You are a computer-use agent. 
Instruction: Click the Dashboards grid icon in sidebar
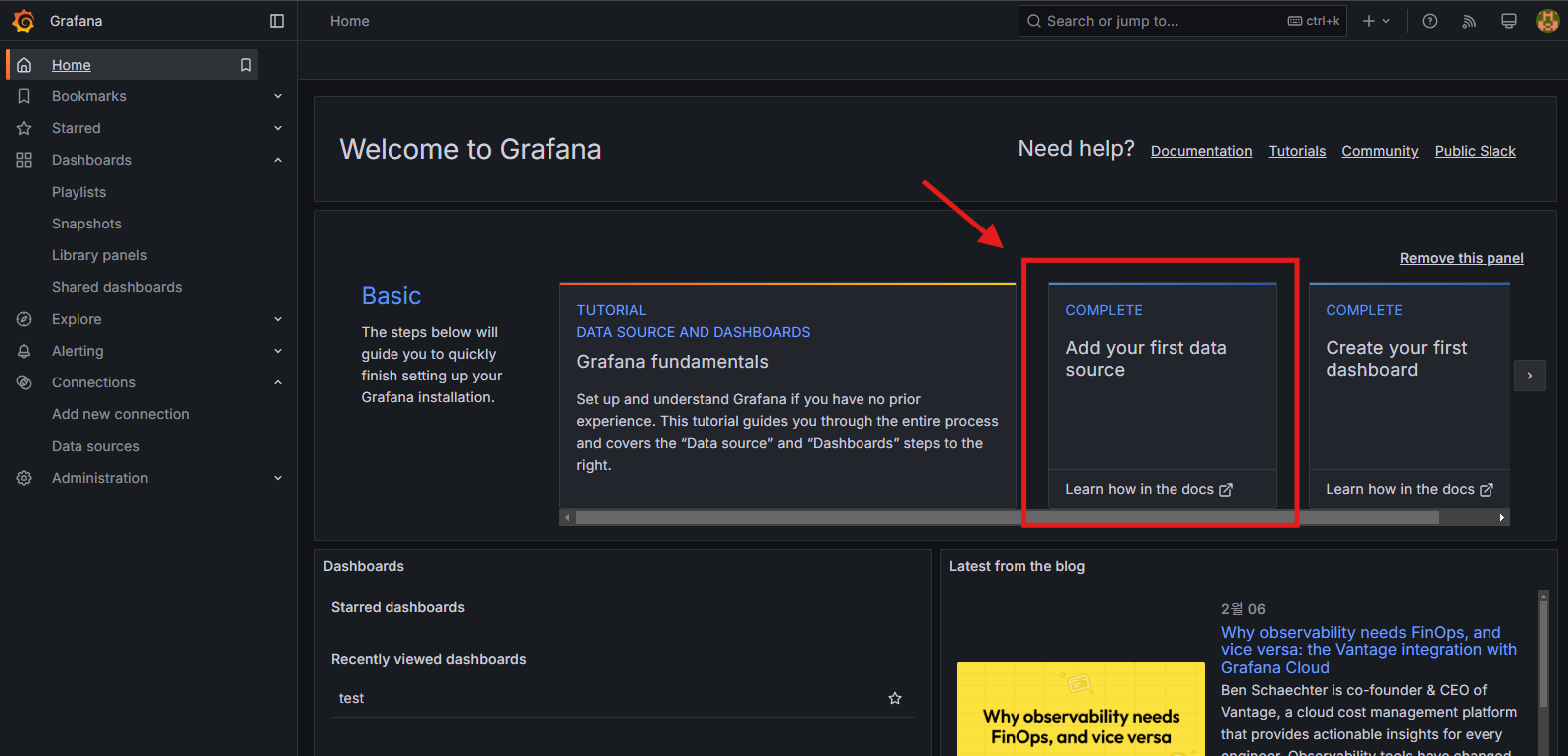(x=25, y=160)
